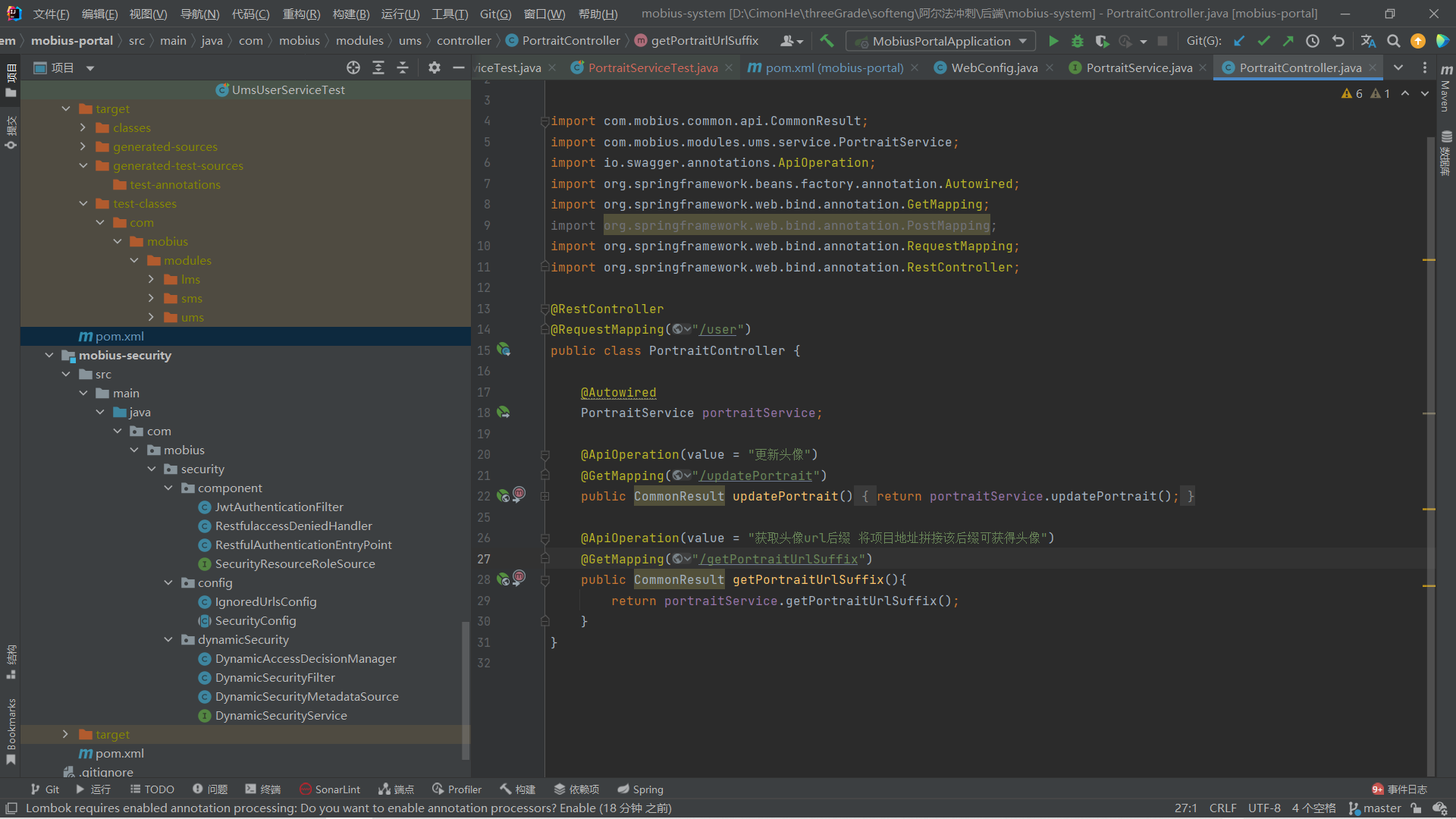Select JwtAuthenticationFilter in project tree

[279, 507]
